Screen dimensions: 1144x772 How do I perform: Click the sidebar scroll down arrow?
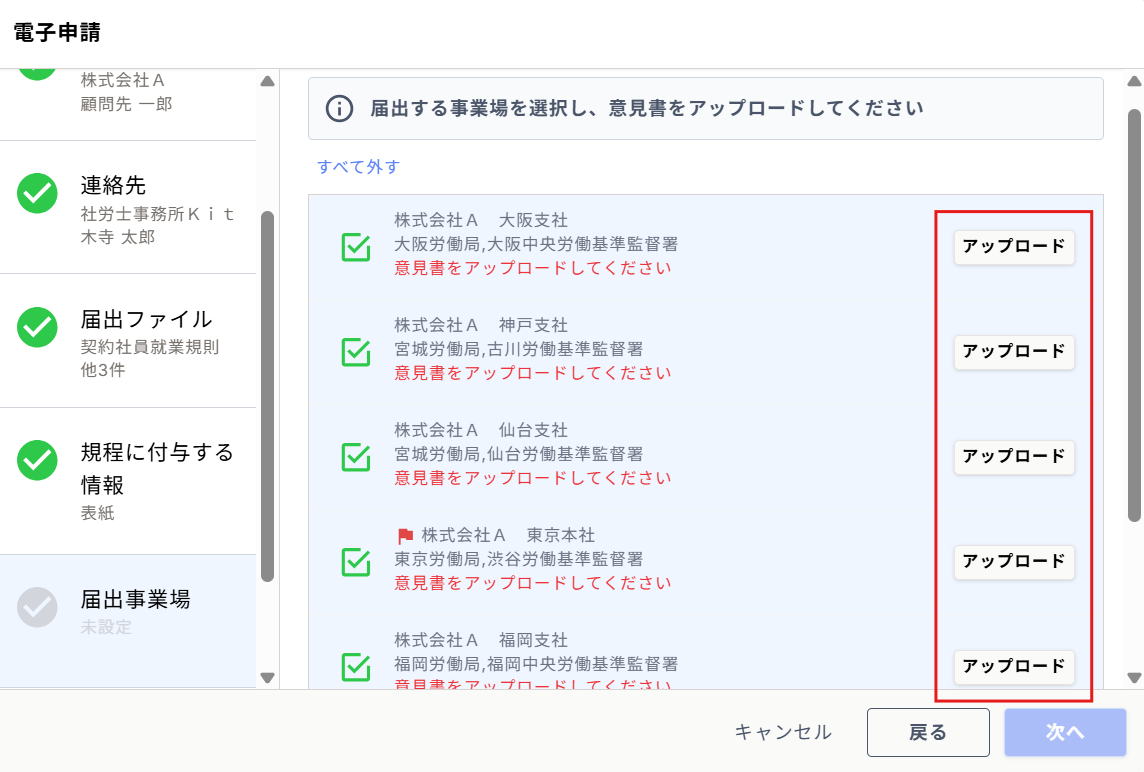click(268, 678)
